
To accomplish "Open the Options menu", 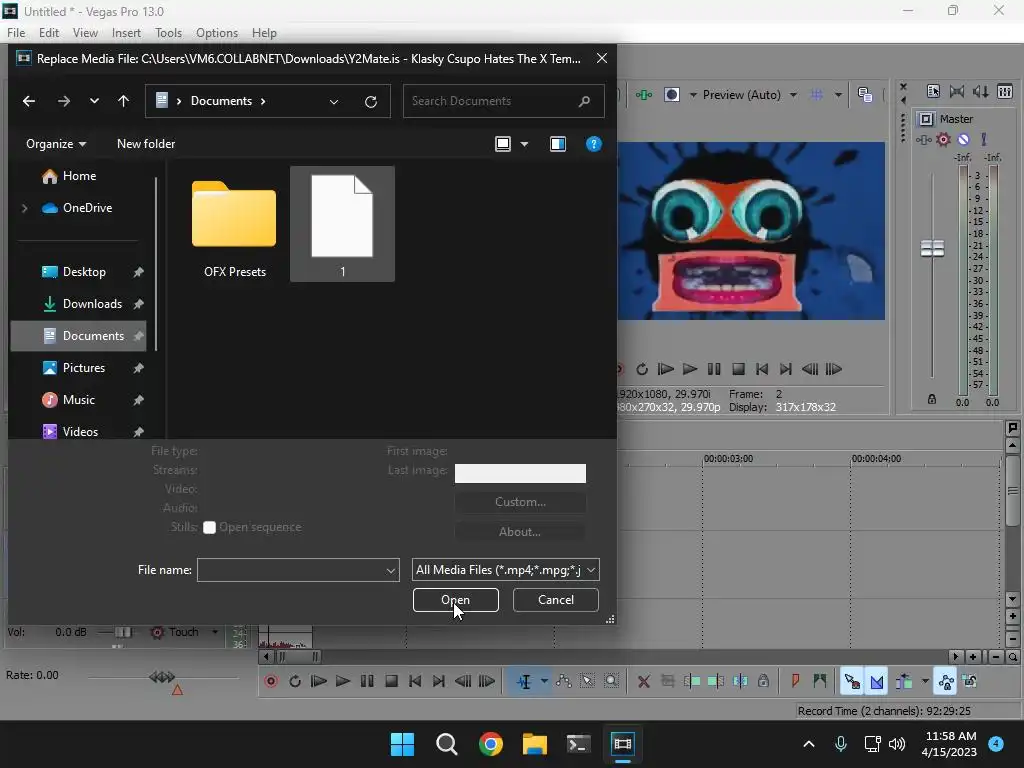I will pyautogui.click(x=217, y=33).
